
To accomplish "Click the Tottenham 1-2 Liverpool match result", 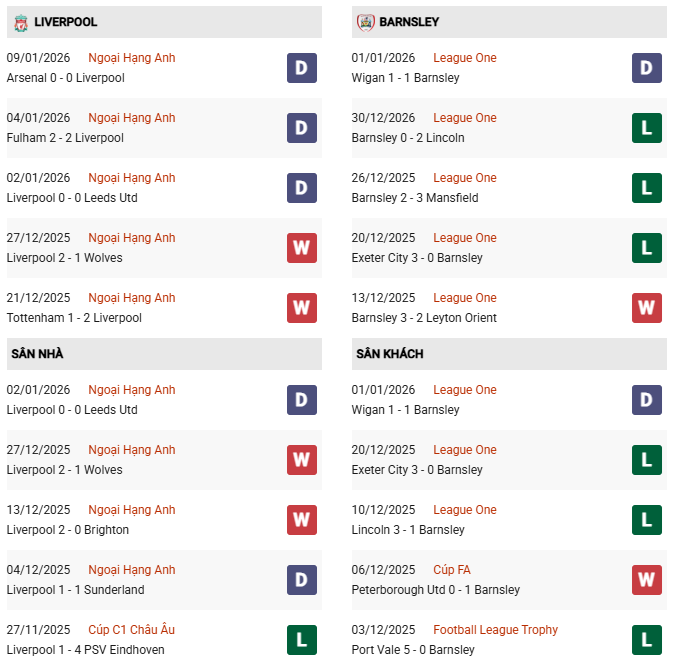I will (74, 318).
